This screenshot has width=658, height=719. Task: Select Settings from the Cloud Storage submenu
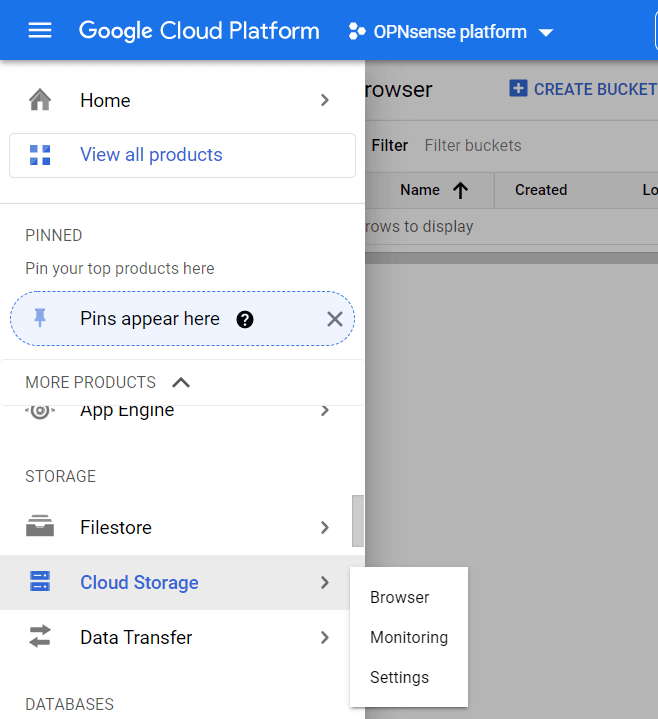(x=409, y=677)
